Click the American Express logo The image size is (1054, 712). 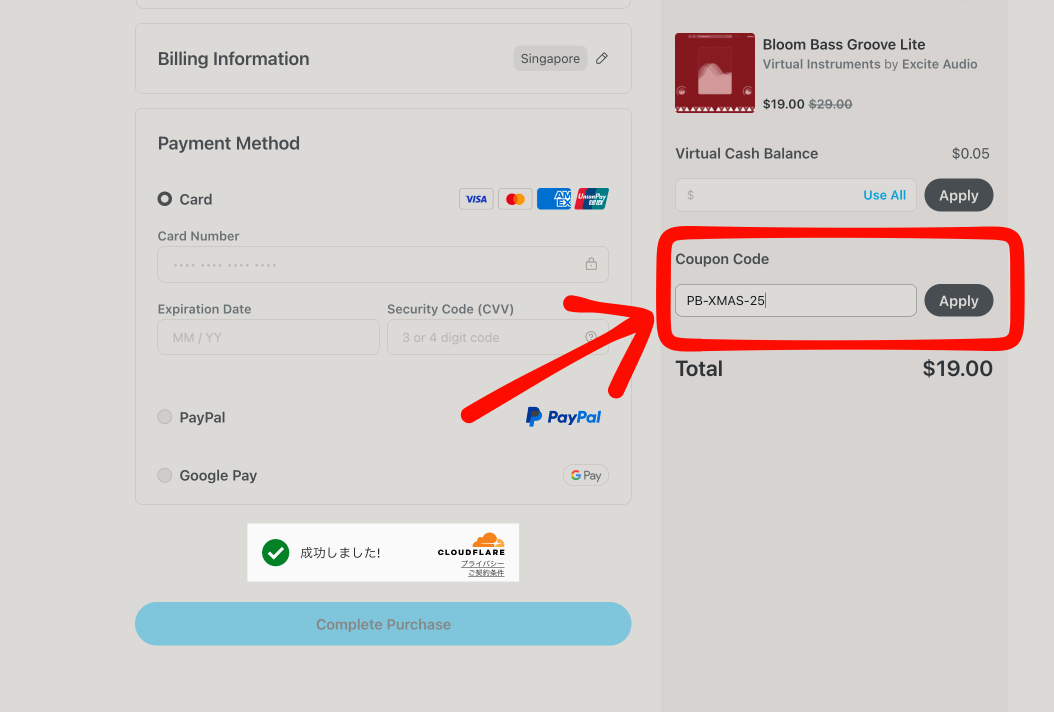pyautogui.click(x=554, y=199)
